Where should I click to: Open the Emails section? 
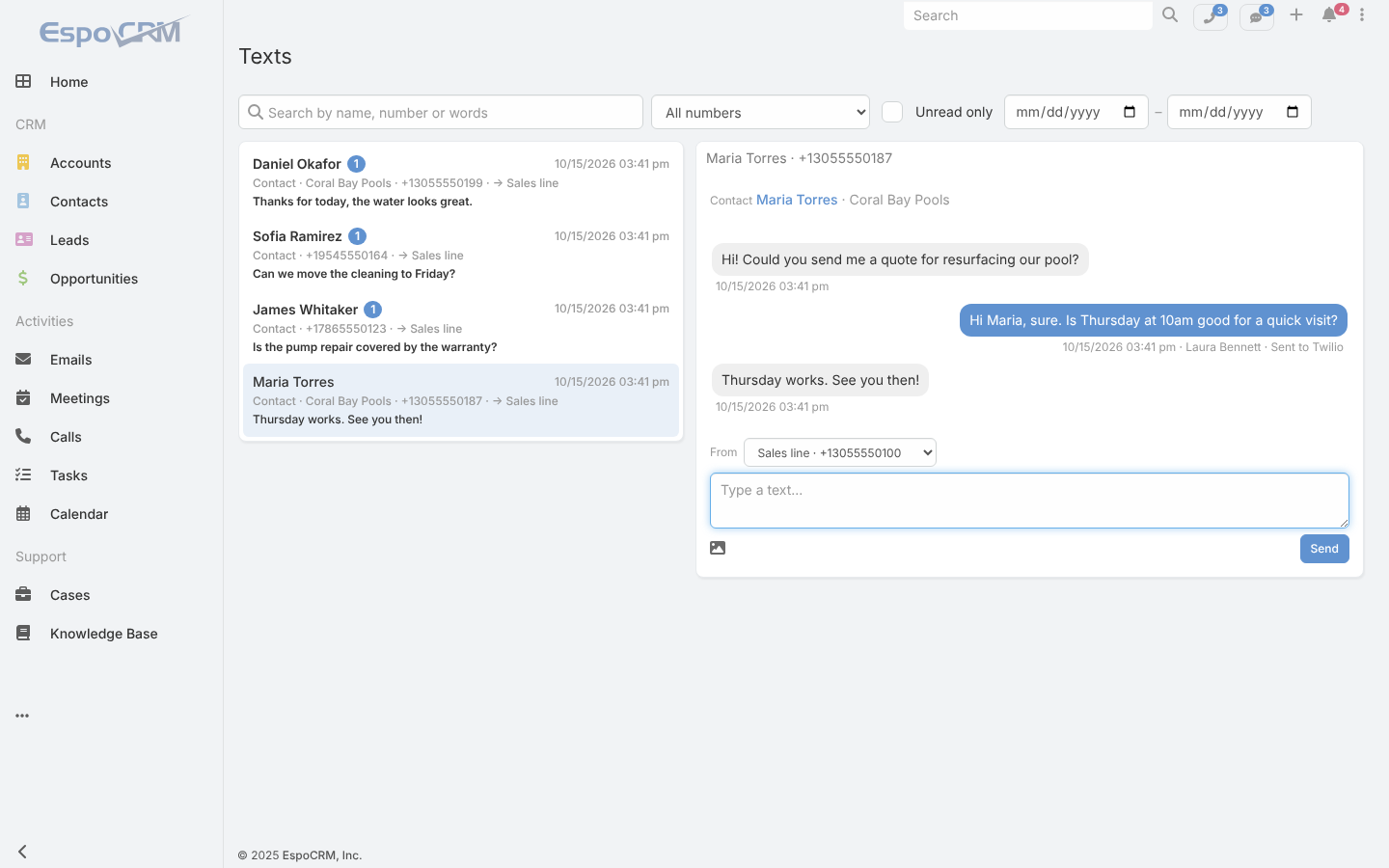coord(111,360)
